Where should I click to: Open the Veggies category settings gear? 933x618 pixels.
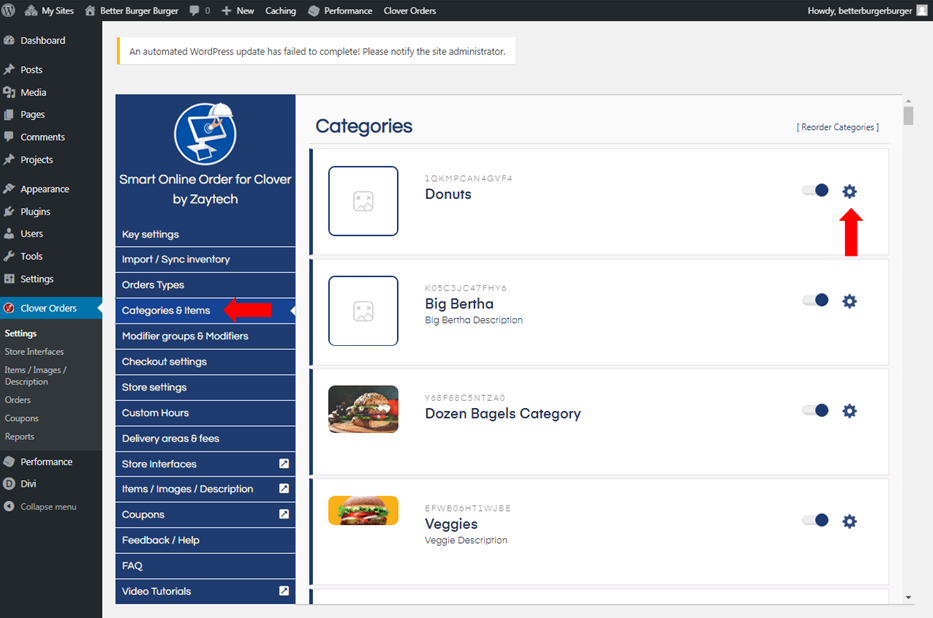click(x=849, y=521)
